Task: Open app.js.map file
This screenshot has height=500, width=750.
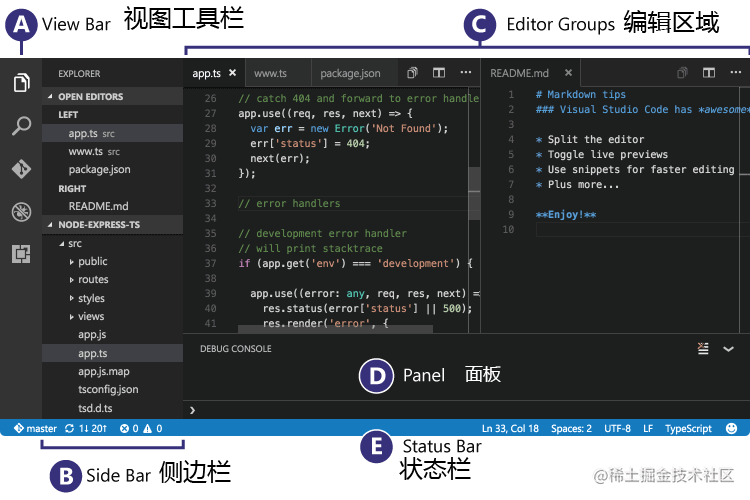Action: pyautogui.click(x=113, y=371)
